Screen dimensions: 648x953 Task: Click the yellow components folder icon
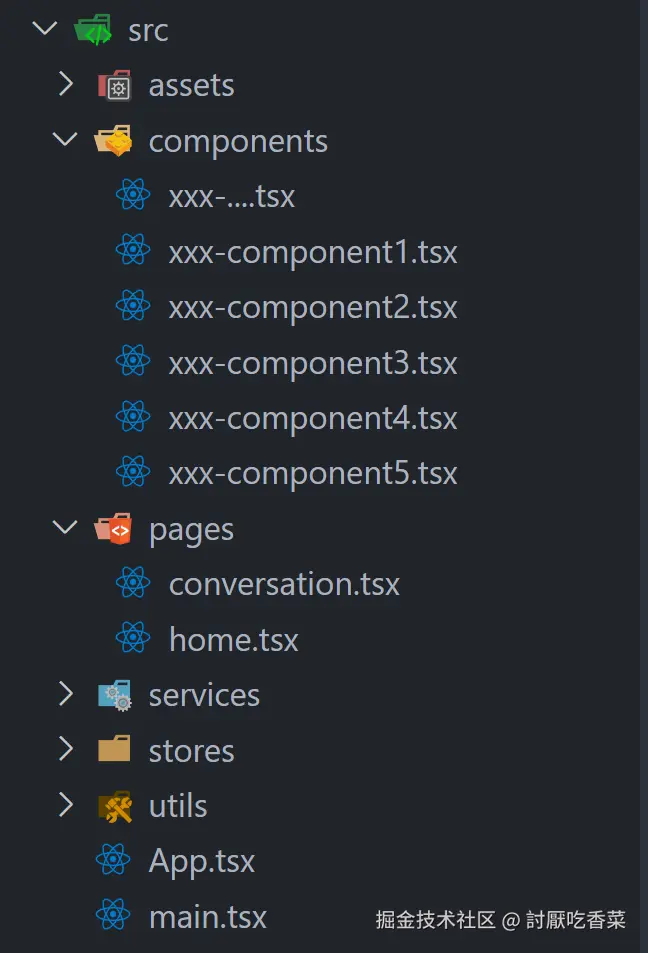pos(113,141)
